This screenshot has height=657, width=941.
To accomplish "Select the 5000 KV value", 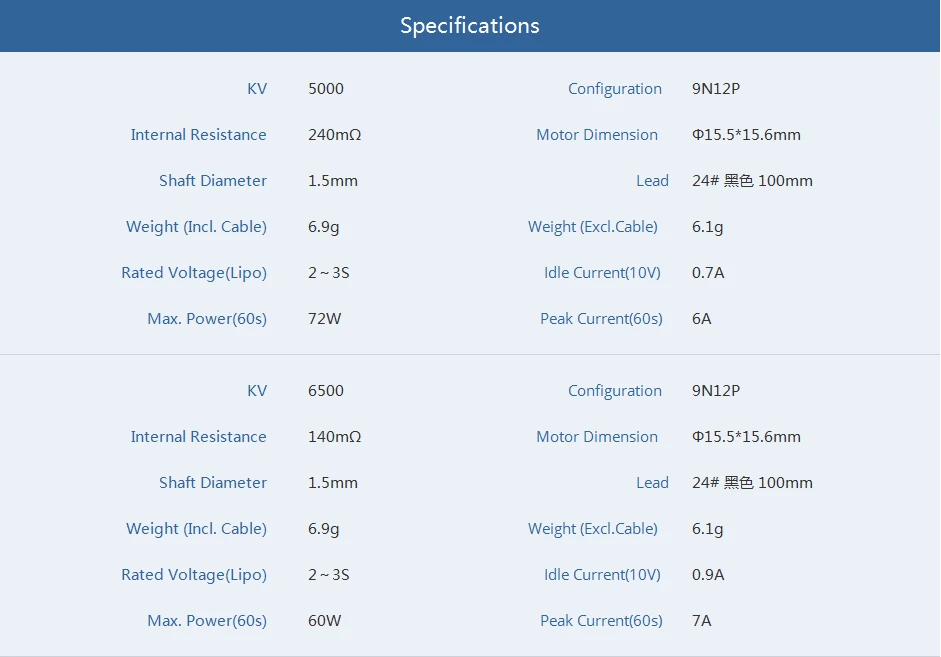I will tap(325, 89).
